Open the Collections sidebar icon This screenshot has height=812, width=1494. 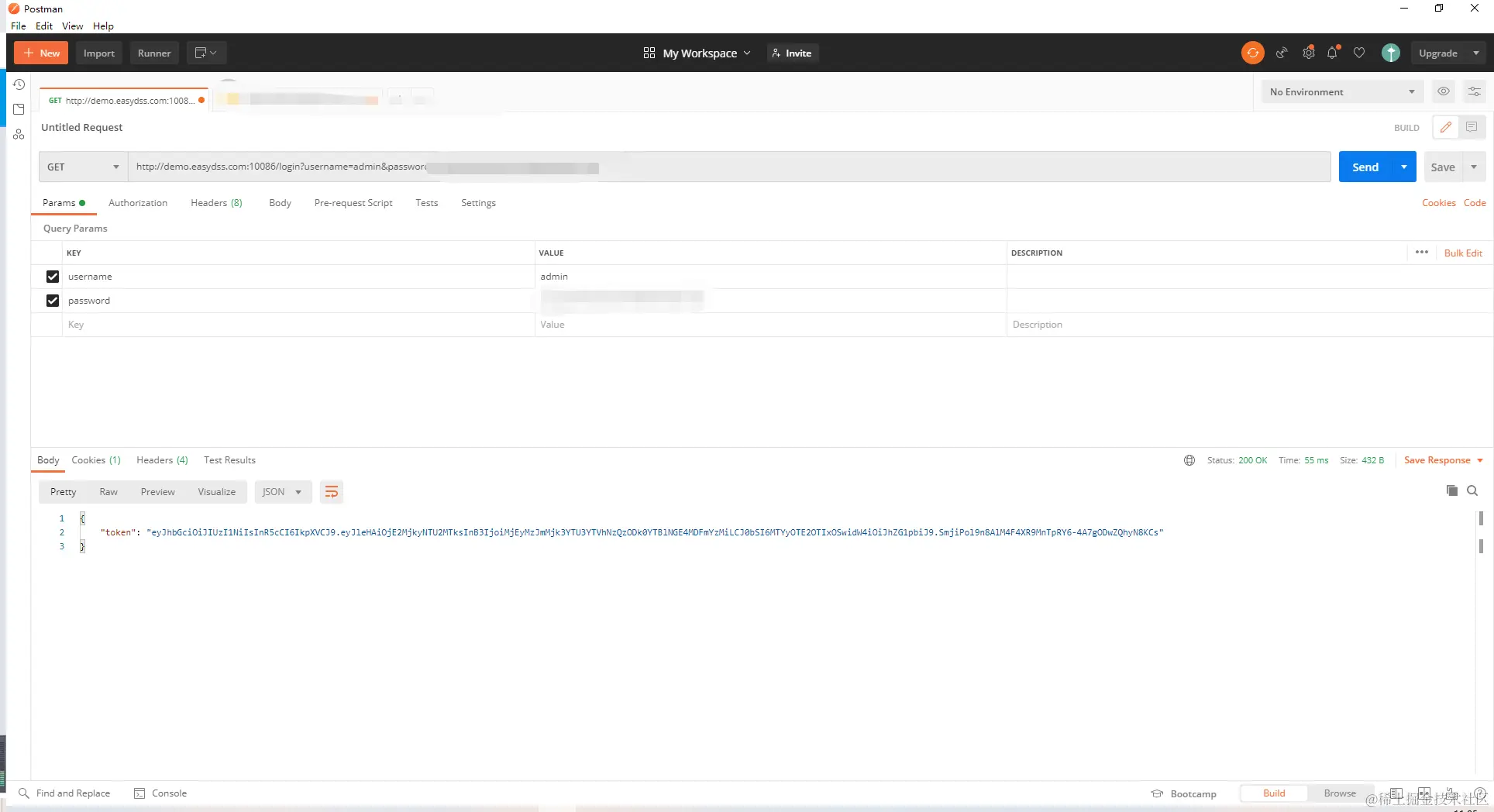click(x=19, y=109)
